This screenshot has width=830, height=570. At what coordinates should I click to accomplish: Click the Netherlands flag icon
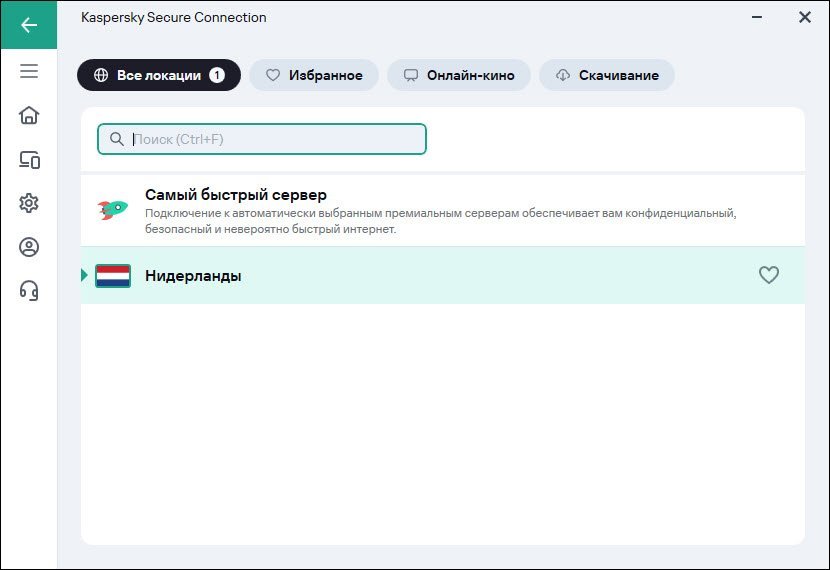(x=113, y=276)
